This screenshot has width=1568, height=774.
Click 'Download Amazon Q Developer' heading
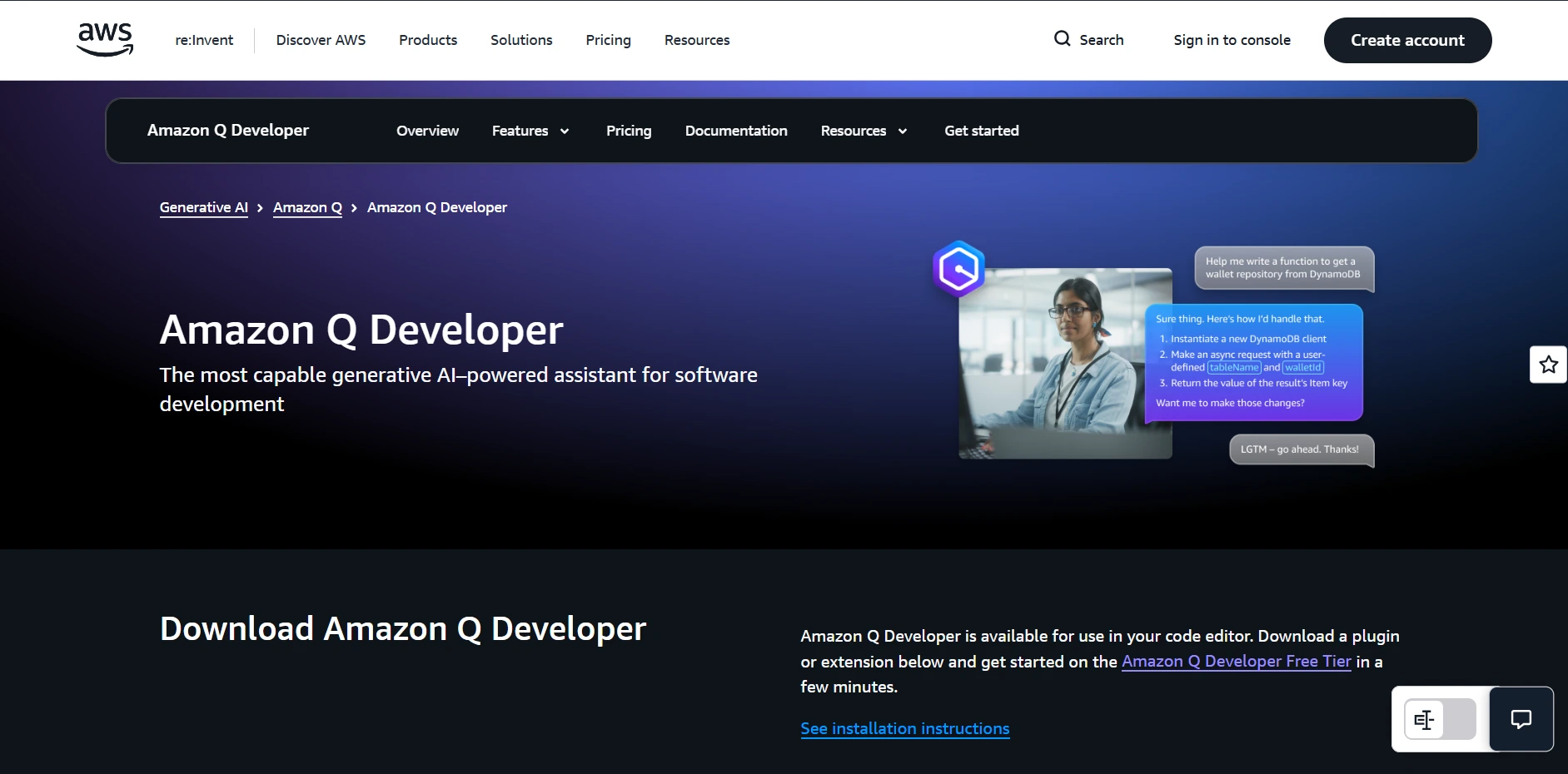point(403,629)
